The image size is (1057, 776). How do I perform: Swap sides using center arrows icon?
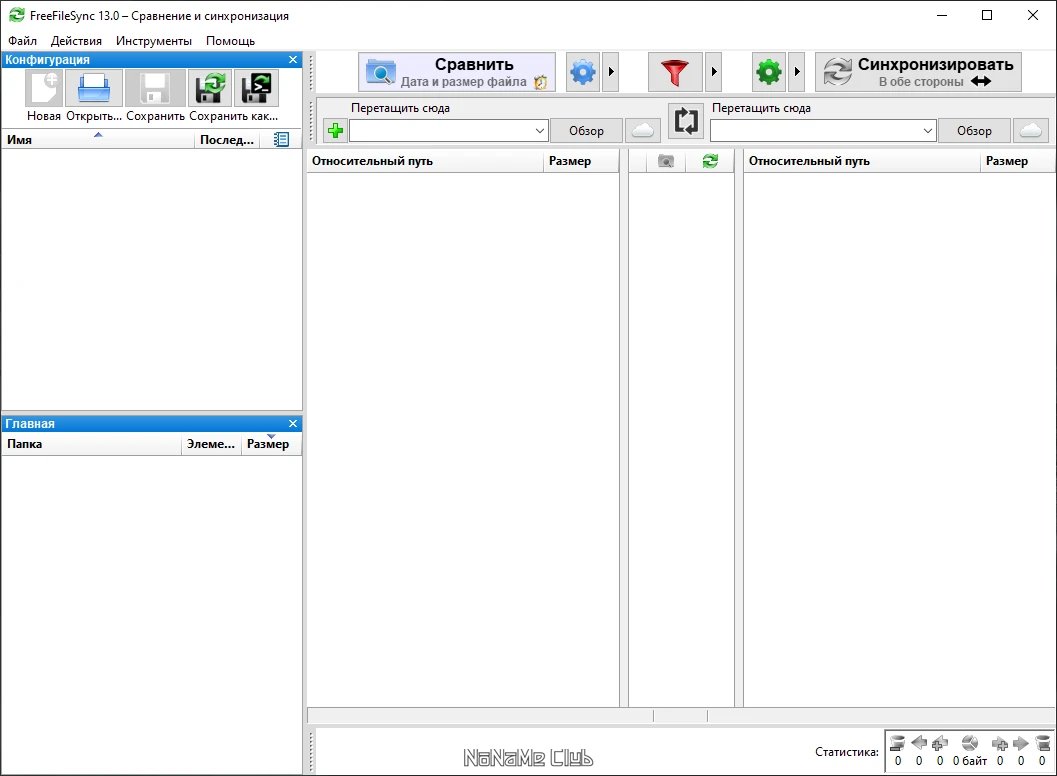click(x=686, y=121)
